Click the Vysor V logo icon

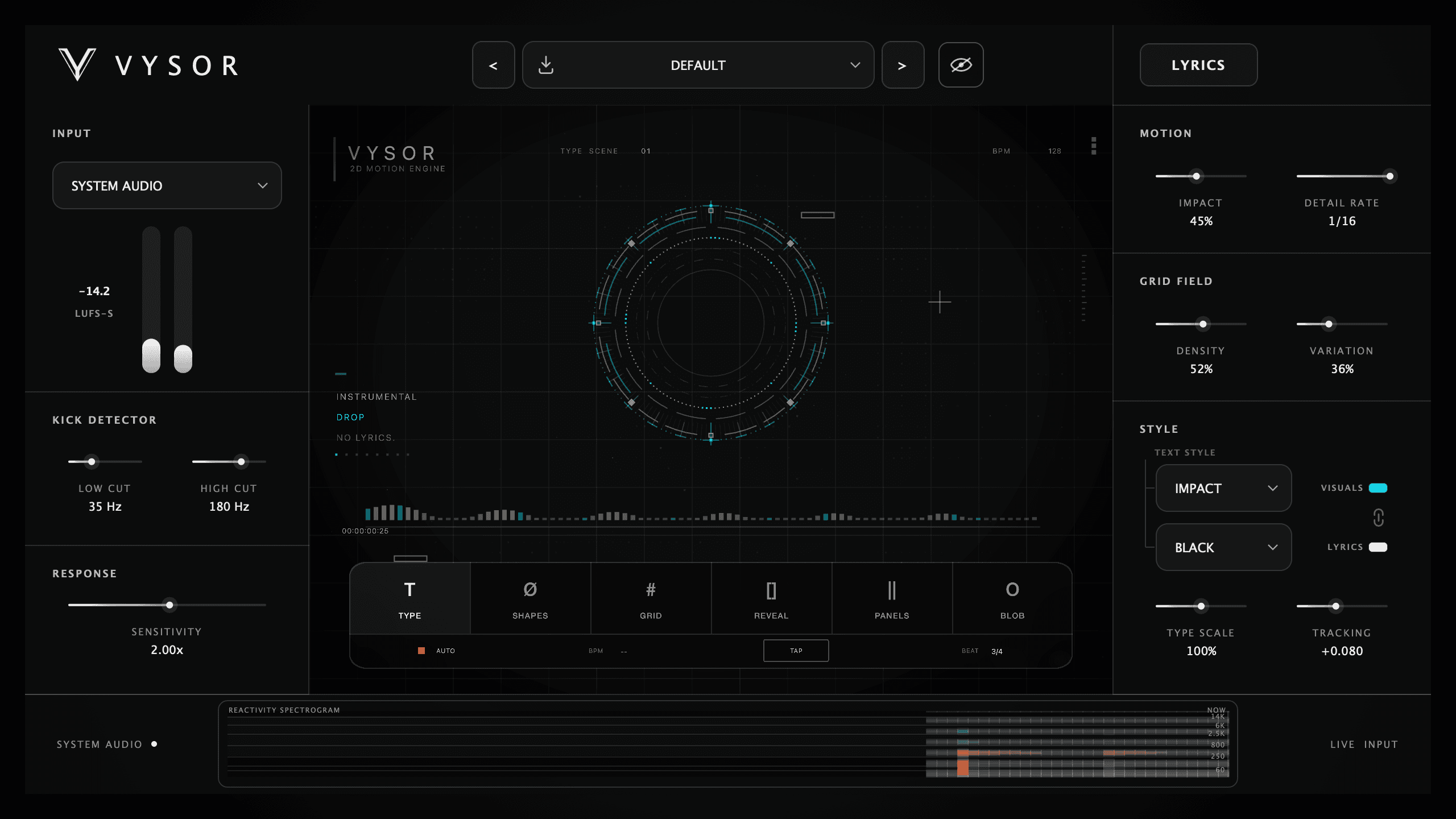[77, 64]
